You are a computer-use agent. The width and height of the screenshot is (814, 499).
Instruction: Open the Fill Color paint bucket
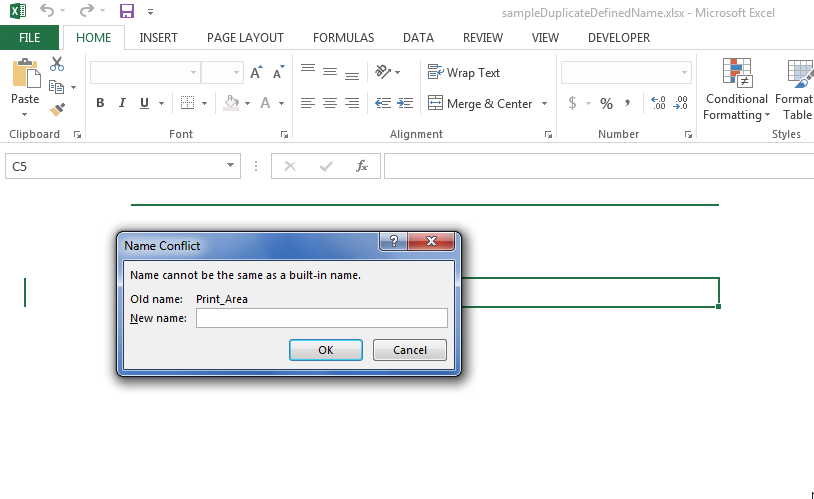click(232, 103)
